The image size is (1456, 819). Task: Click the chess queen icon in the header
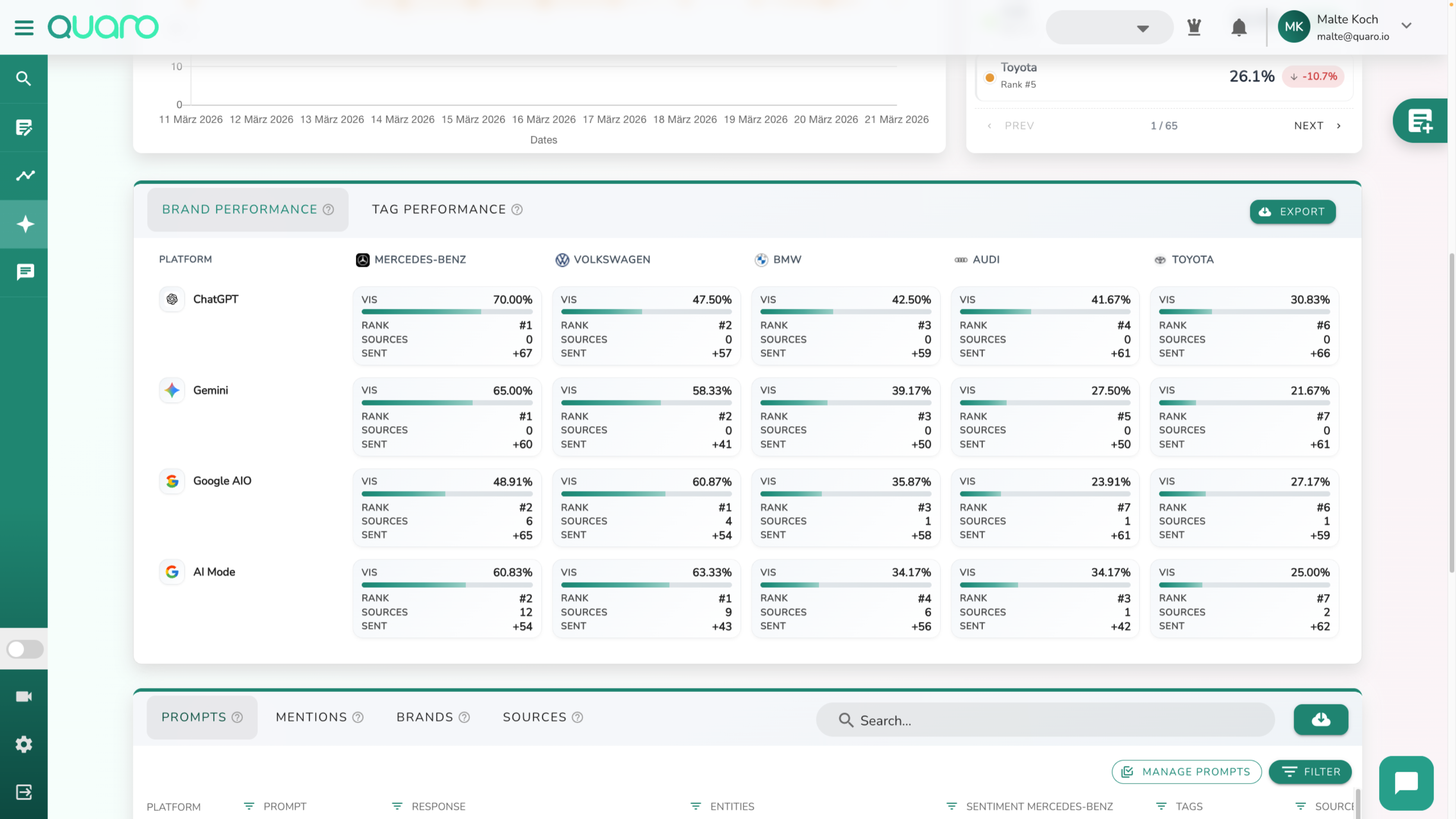click(x=1194, y=27)
